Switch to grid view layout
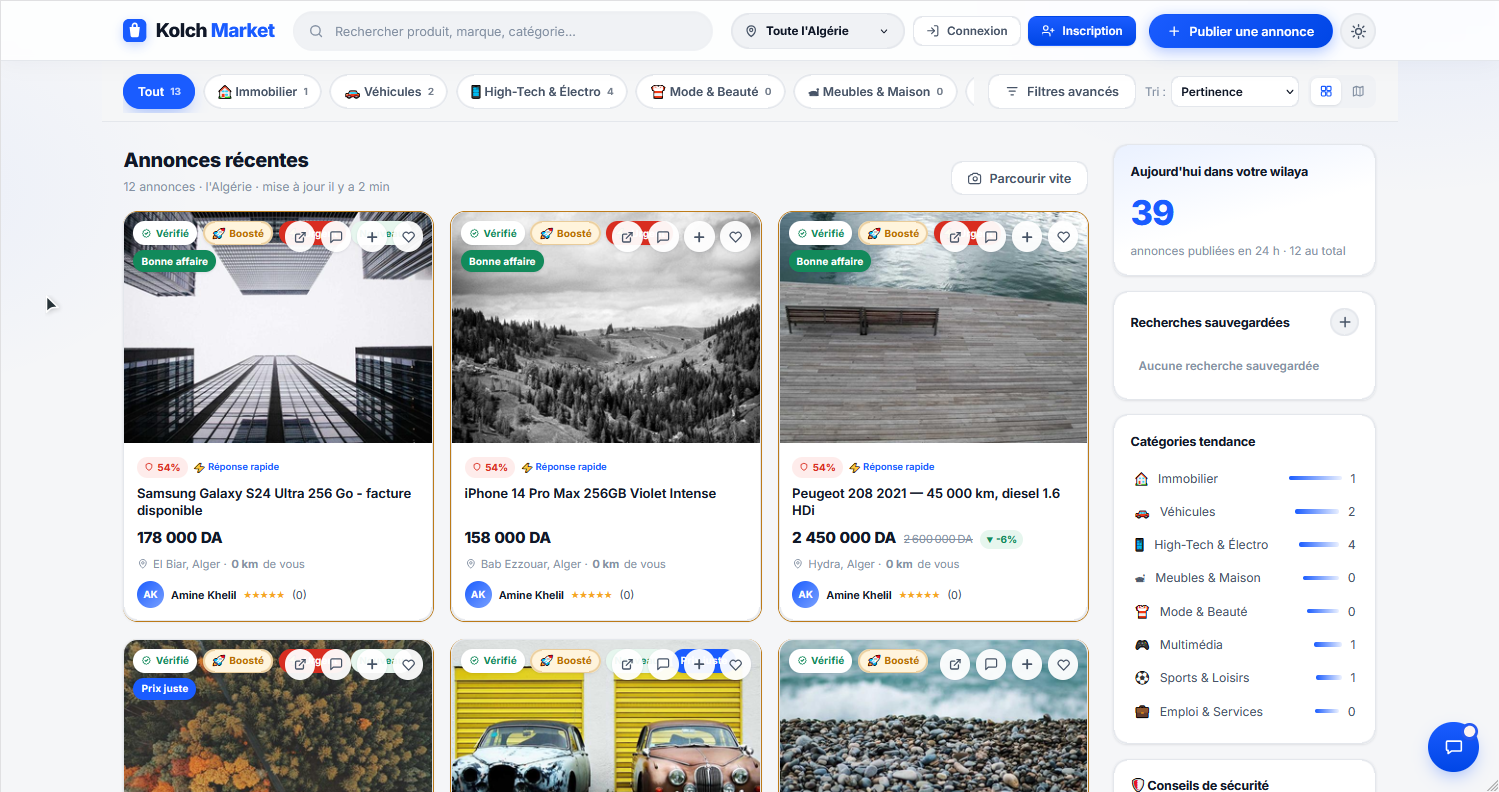This screenshot has height=792, width=1499. (x=1326, y=91)
